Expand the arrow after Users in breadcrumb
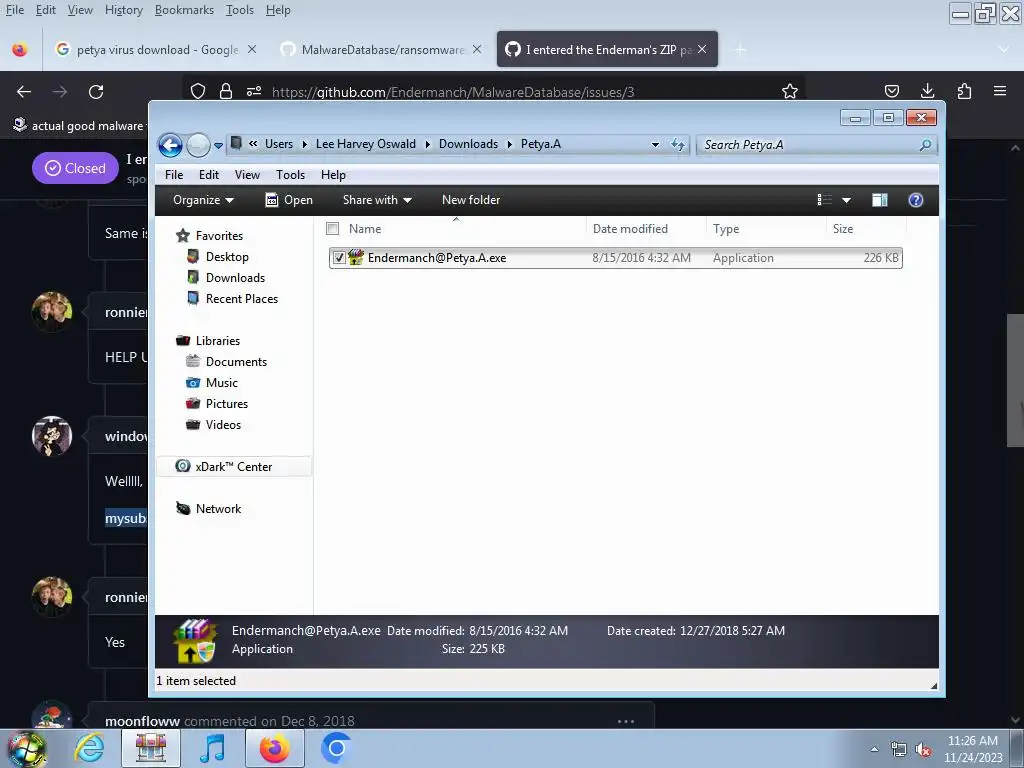1024x768 pixels. coord(304,144)
